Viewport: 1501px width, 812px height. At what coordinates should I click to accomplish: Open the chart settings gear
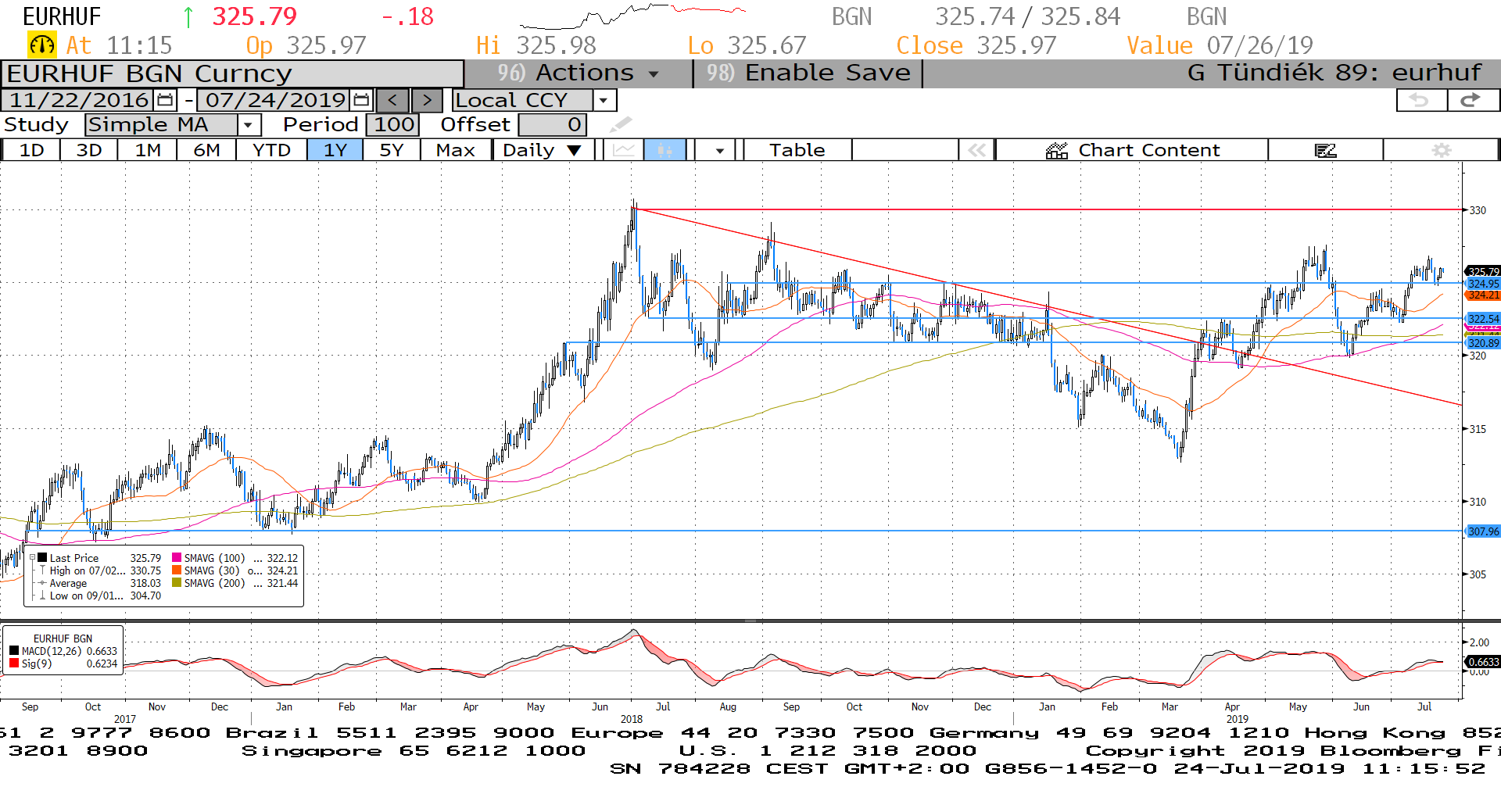point(1441,150)
